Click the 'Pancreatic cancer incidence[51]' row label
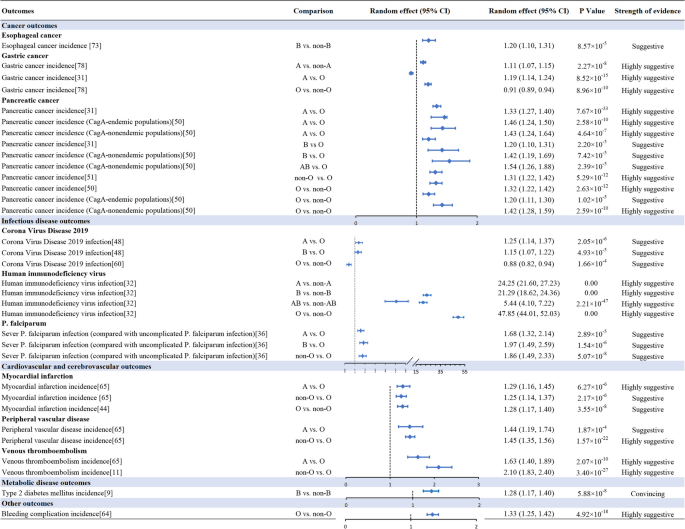Screen dimensions: 685x529 pyautogui.click(x=49, y=177)
